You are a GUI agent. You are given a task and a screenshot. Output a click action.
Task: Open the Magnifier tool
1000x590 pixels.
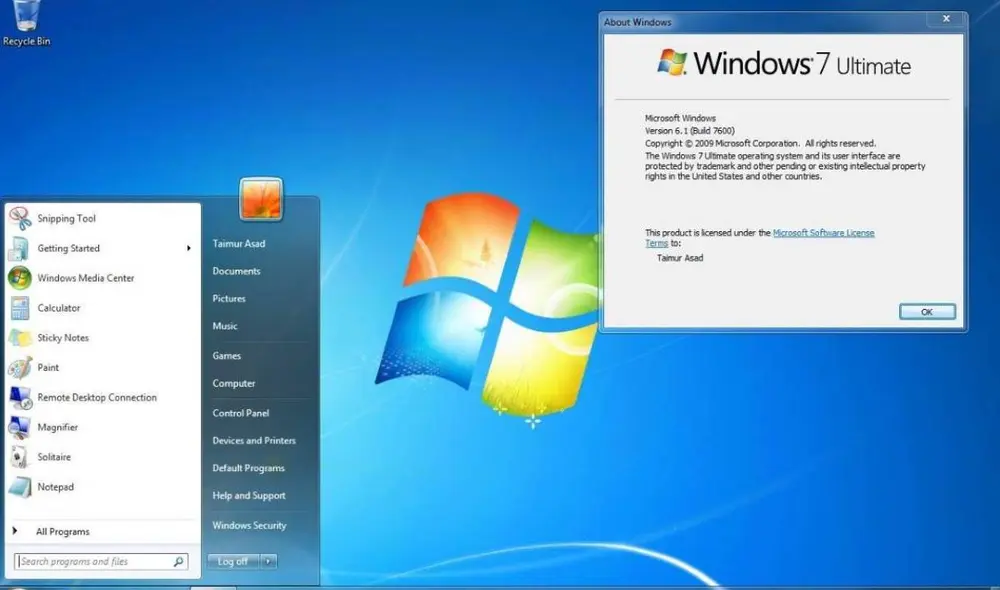[58, 427]
